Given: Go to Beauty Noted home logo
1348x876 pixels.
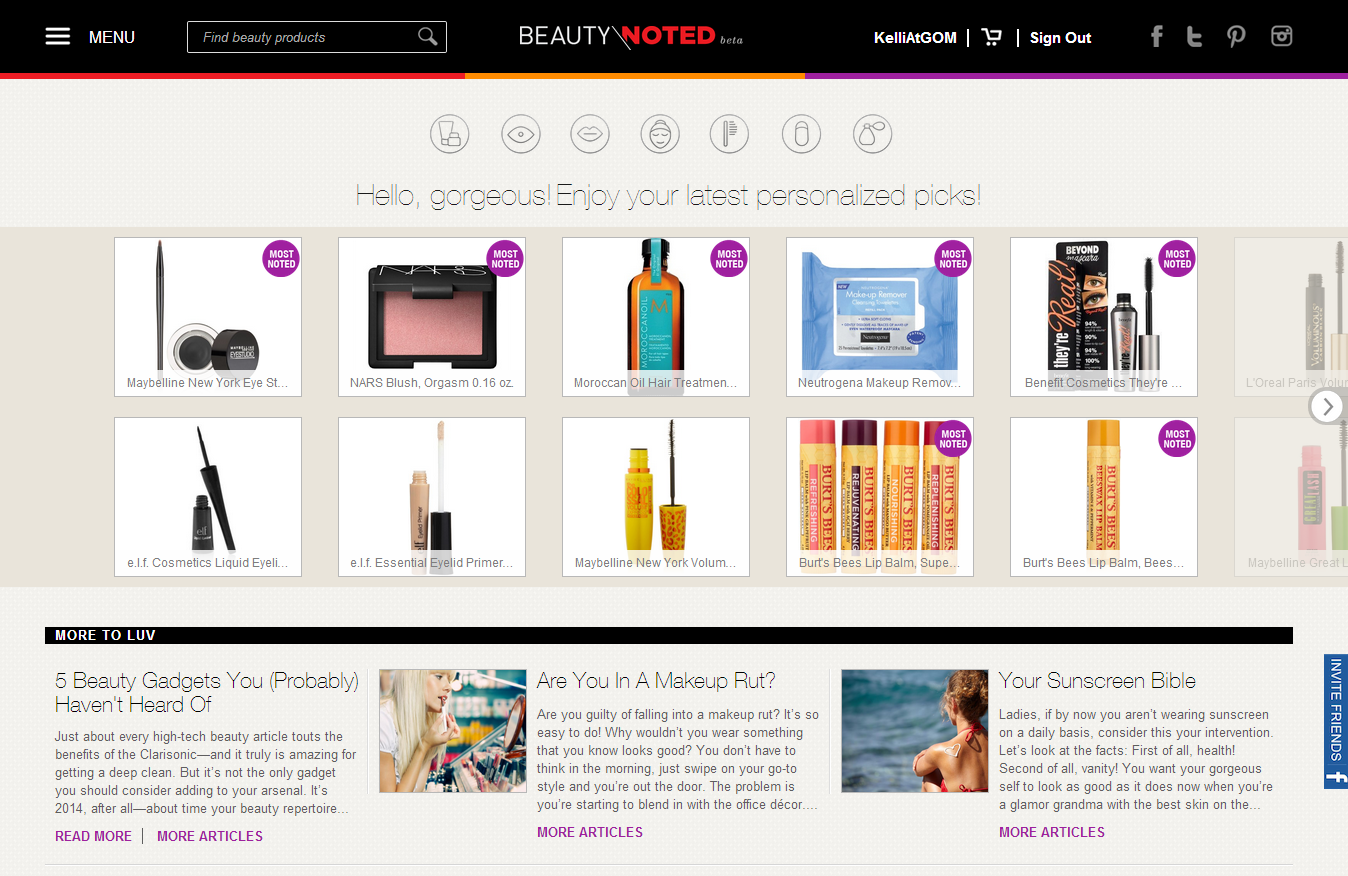Looking at the screenshot, I should [631, 37].
